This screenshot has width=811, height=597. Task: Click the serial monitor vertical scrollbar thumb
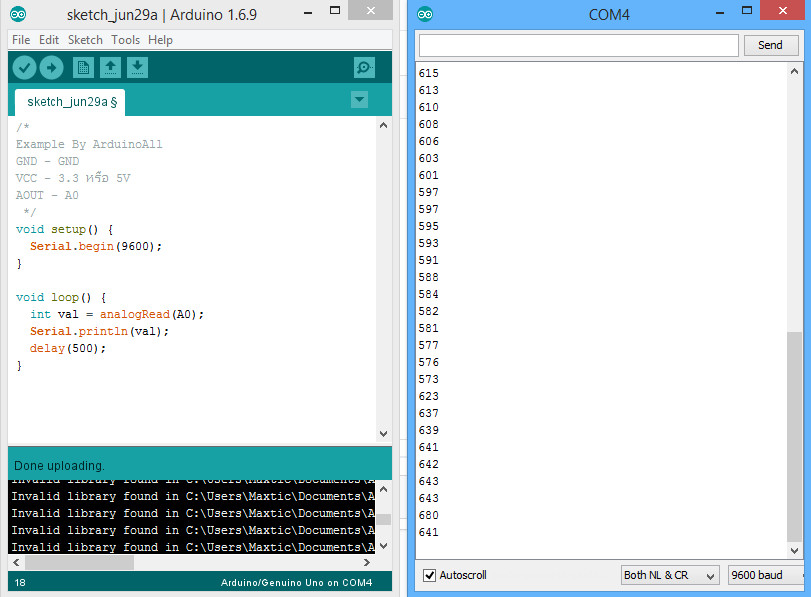coord(794,437)
